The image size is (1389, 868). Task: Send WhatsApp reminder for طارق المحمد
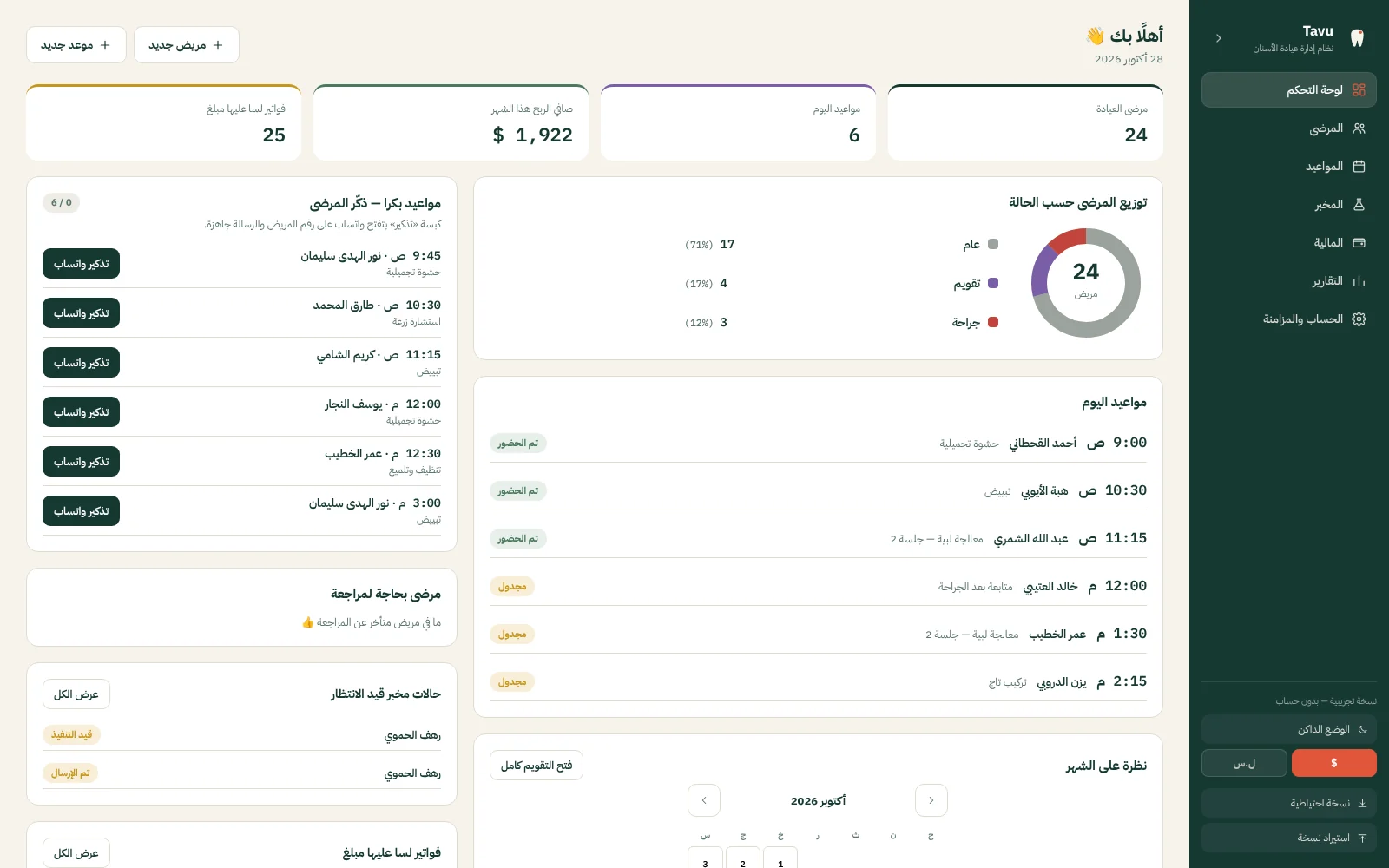point(81,313)
